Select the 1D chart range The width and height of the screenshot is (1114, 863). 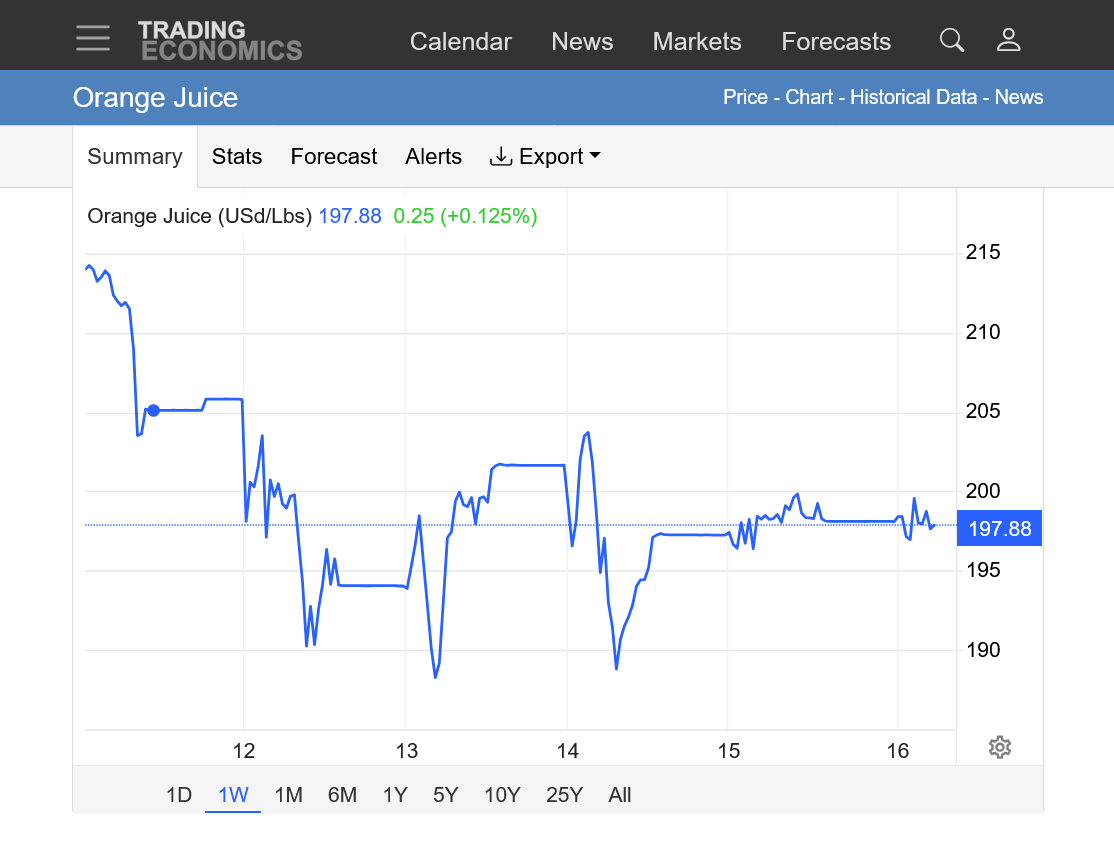click(178, 795)
